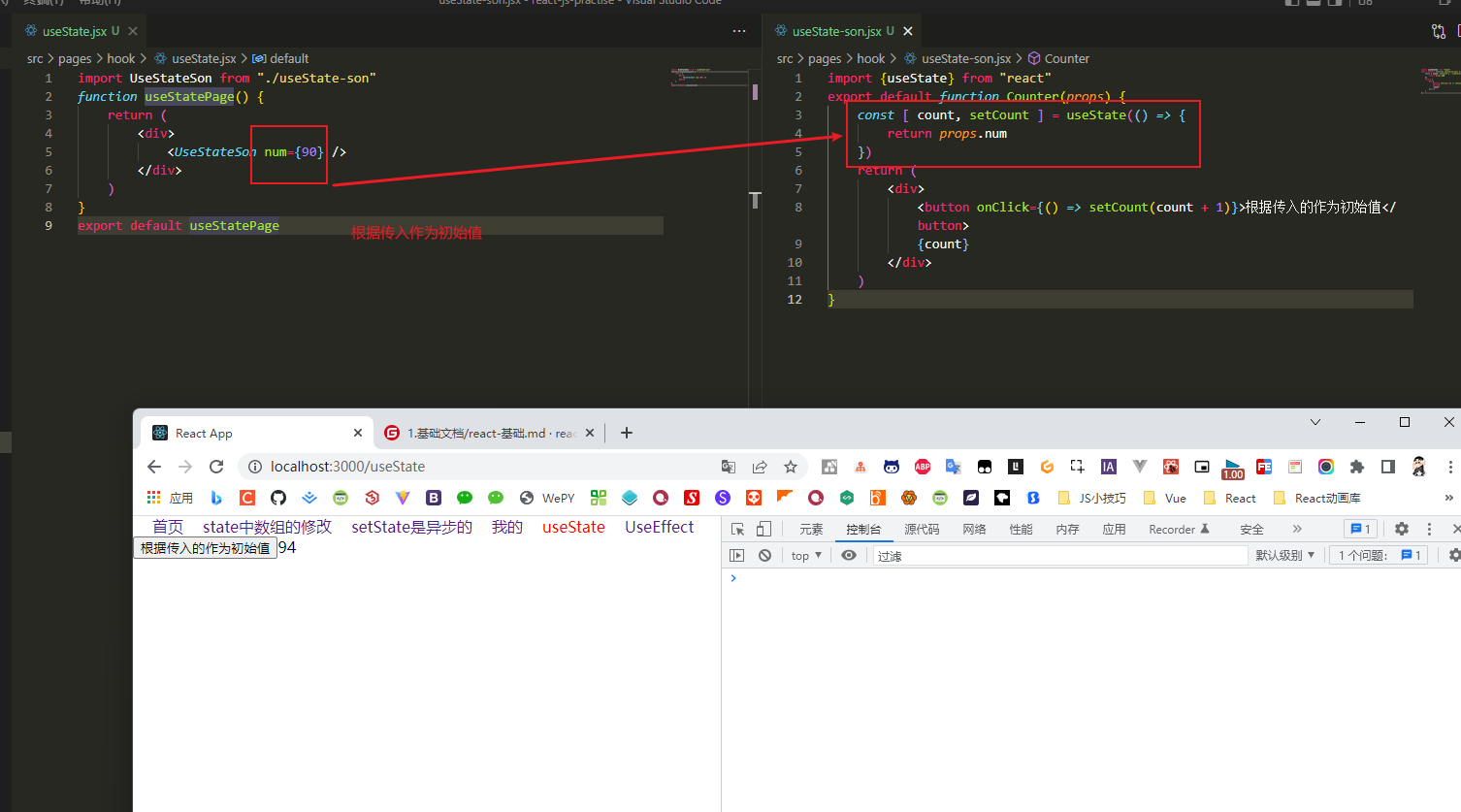Screen dimensions: 1461x812
Task: Open the WePY bookmark
Action: click(547, 498)
